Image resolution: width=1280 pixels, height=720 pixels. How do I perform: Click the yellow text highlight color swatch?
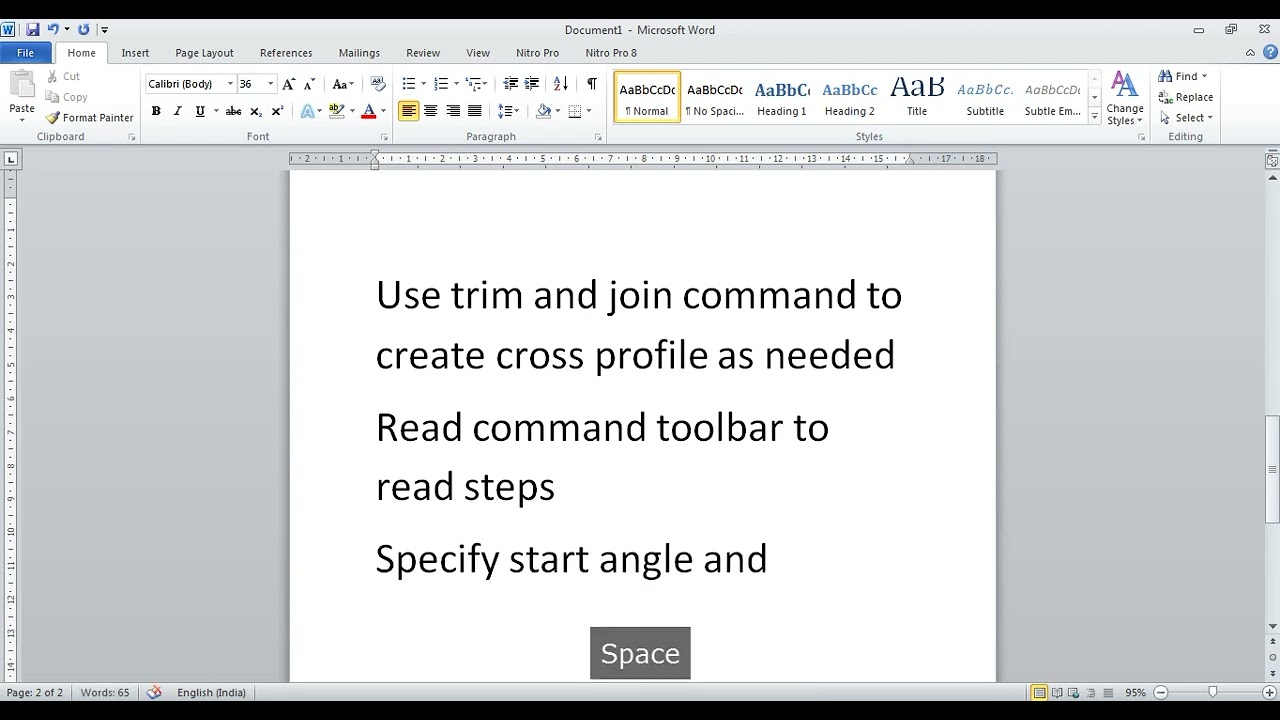337,111
